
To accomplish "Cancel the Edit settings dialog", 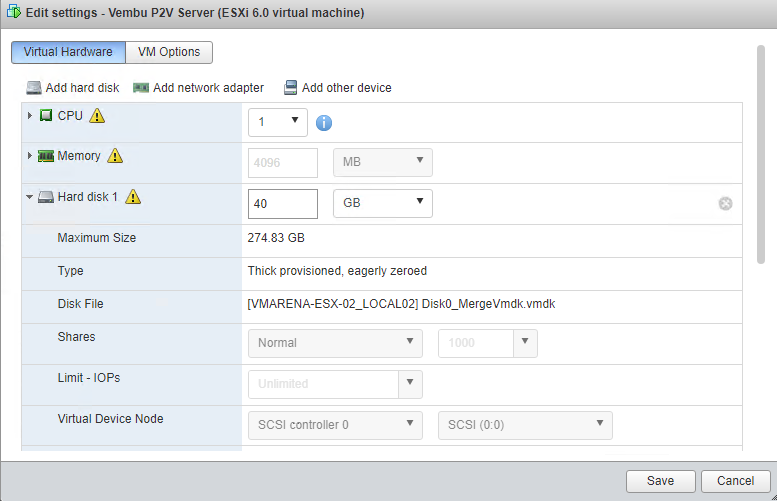I will 735,481.
